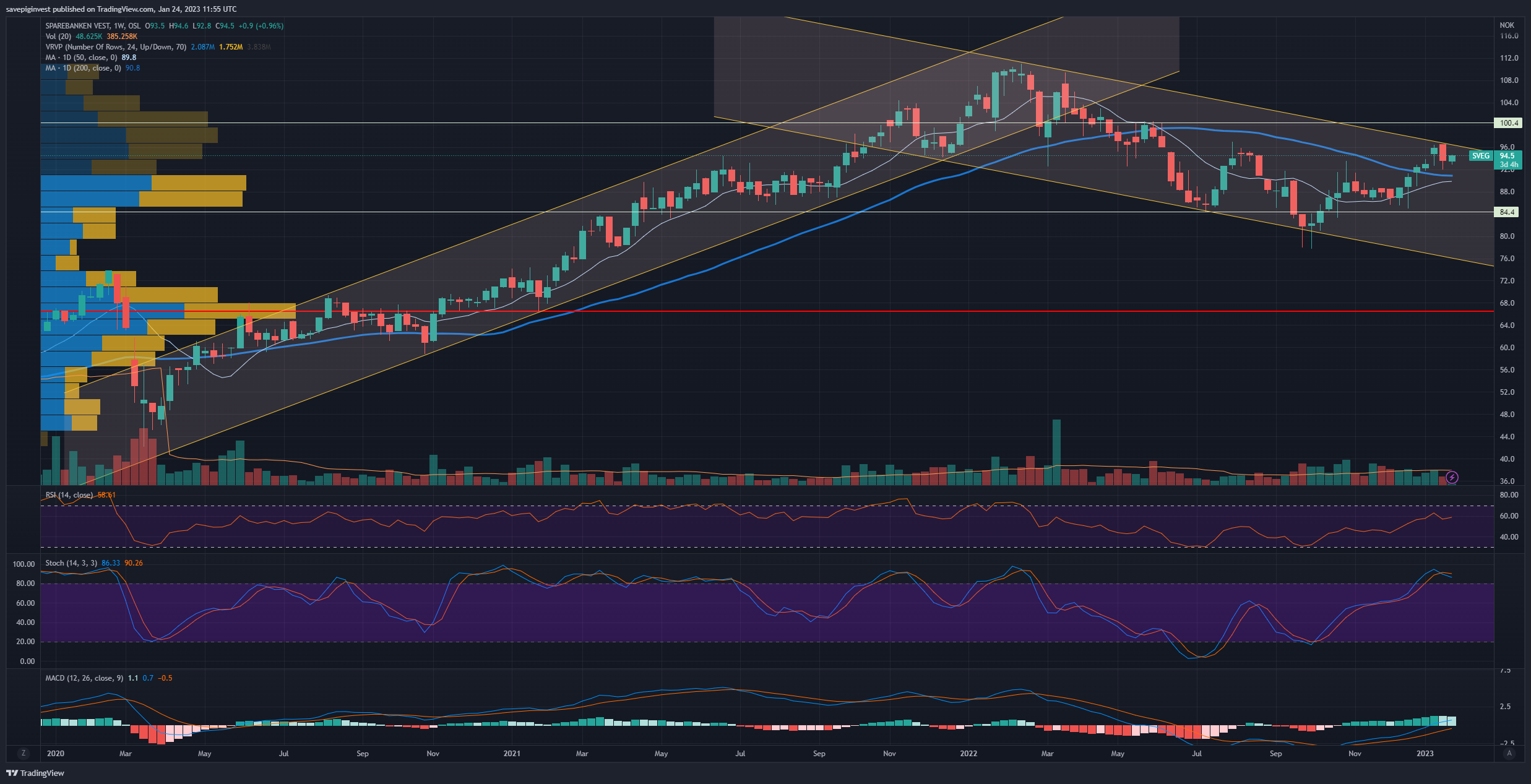This screenshot has height=784, width=1531.
Task: Open the RSI (14, close) legend
Action: pos(69,495)
